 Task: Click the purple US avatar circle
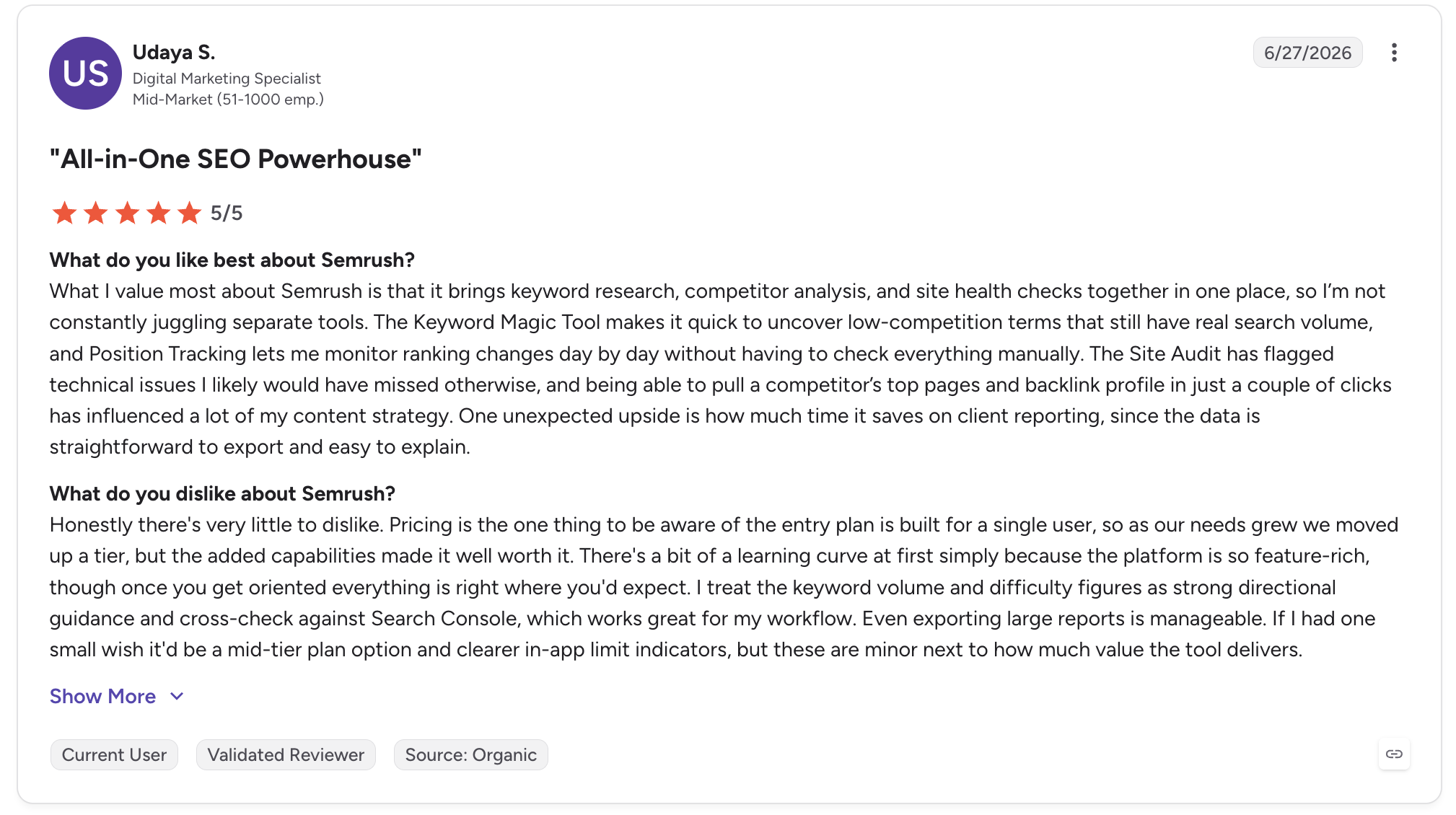click(85, 73)
